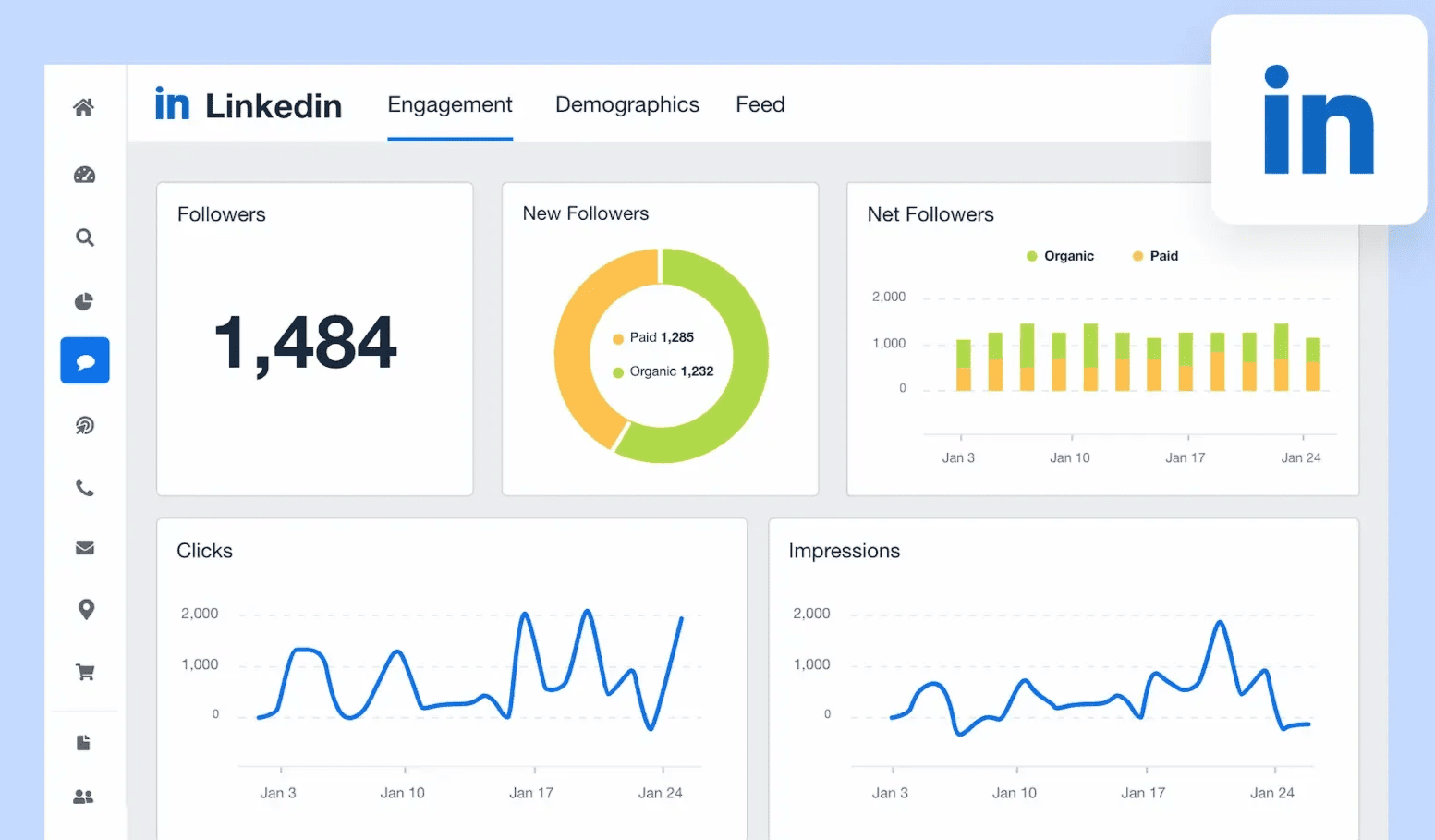Click the Linkedin logo in the header
Image resolution: width=1435 pixels, height=840 pixels.
coord(248,104)
